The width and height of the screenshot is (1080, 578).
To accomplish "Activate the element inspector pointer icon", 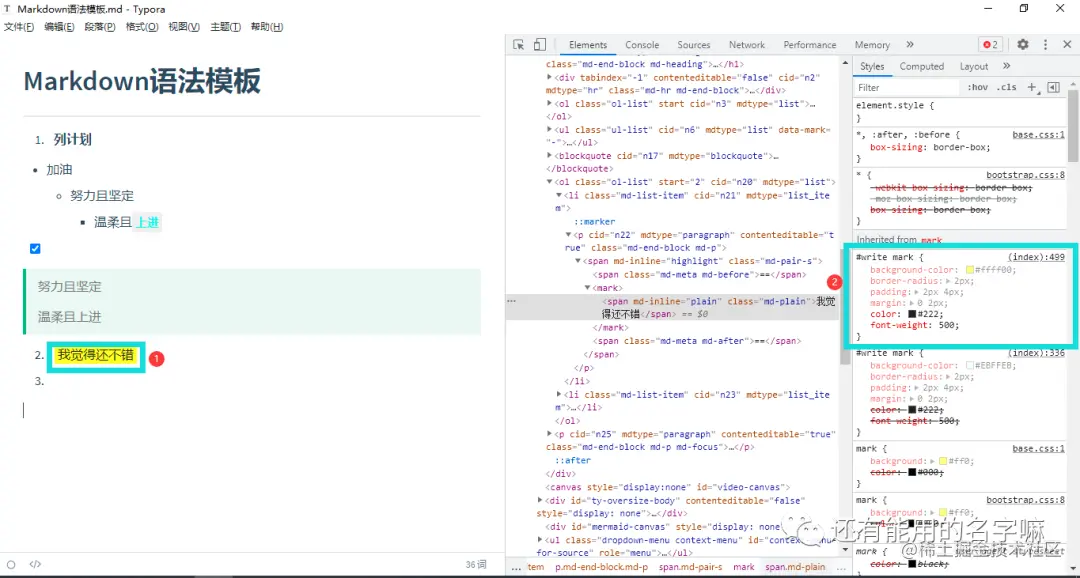I will (x=519, y=45).
